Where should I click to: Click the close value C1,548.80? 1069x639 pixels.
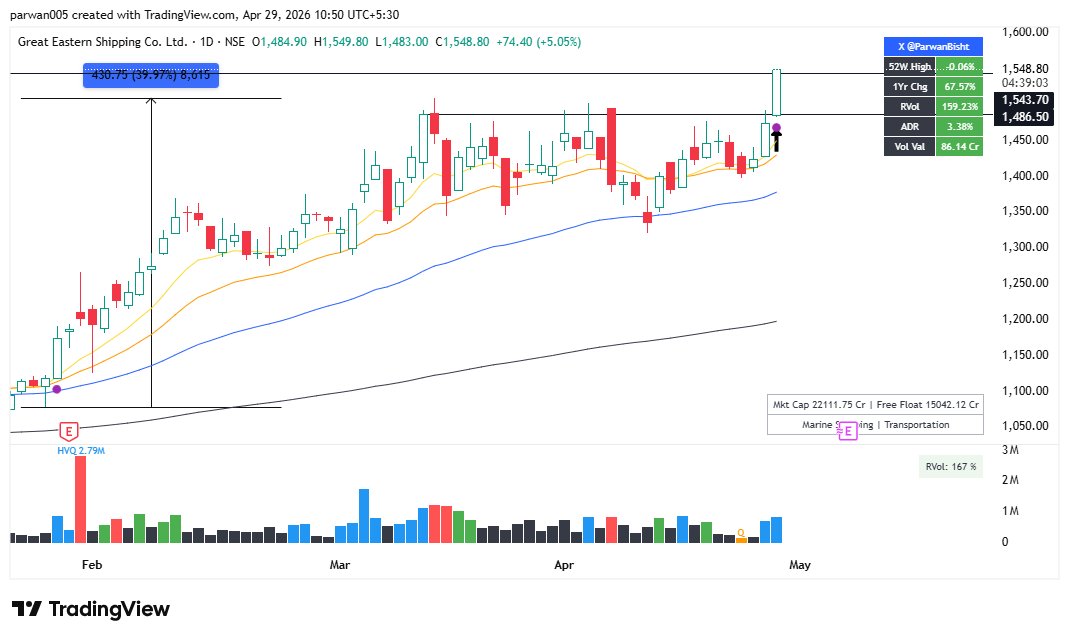462,42
